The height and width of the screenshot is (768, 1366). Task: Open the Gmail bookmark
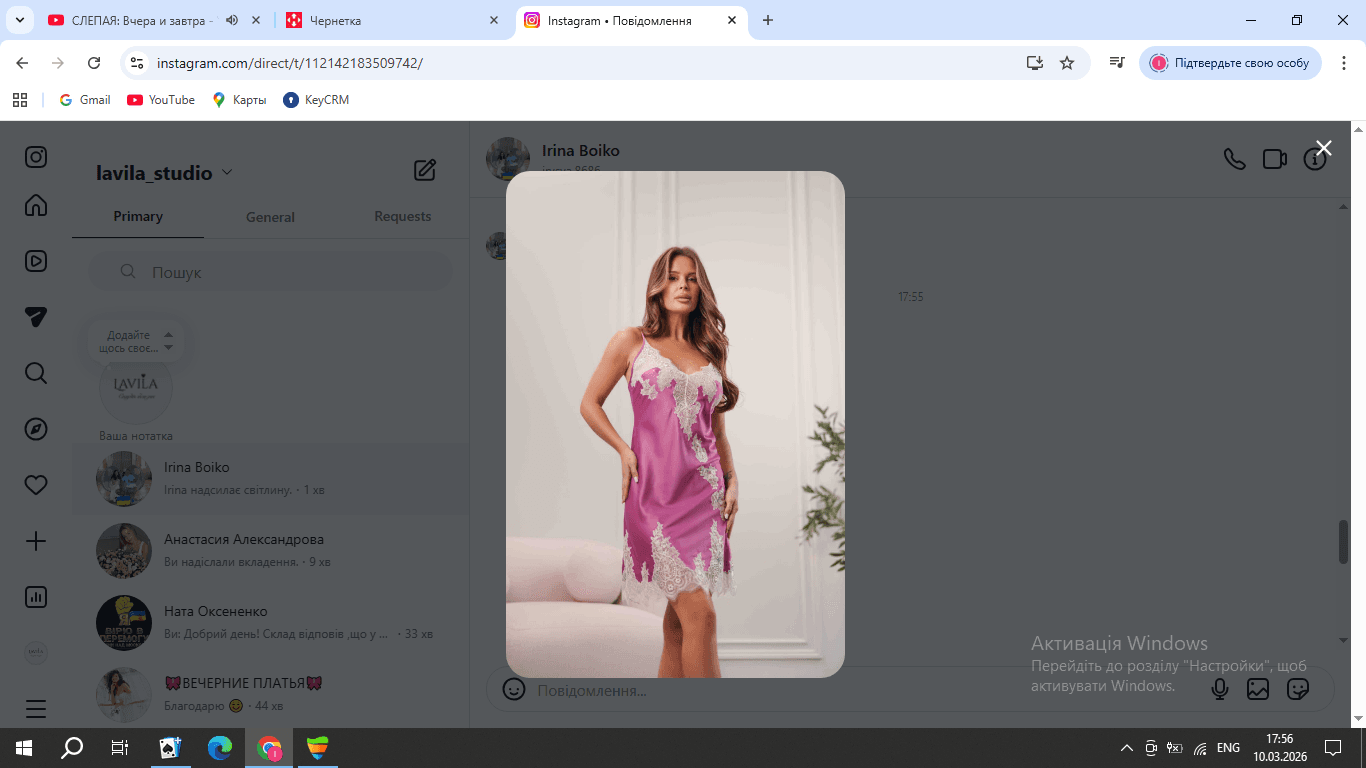(x=85, y=100)
